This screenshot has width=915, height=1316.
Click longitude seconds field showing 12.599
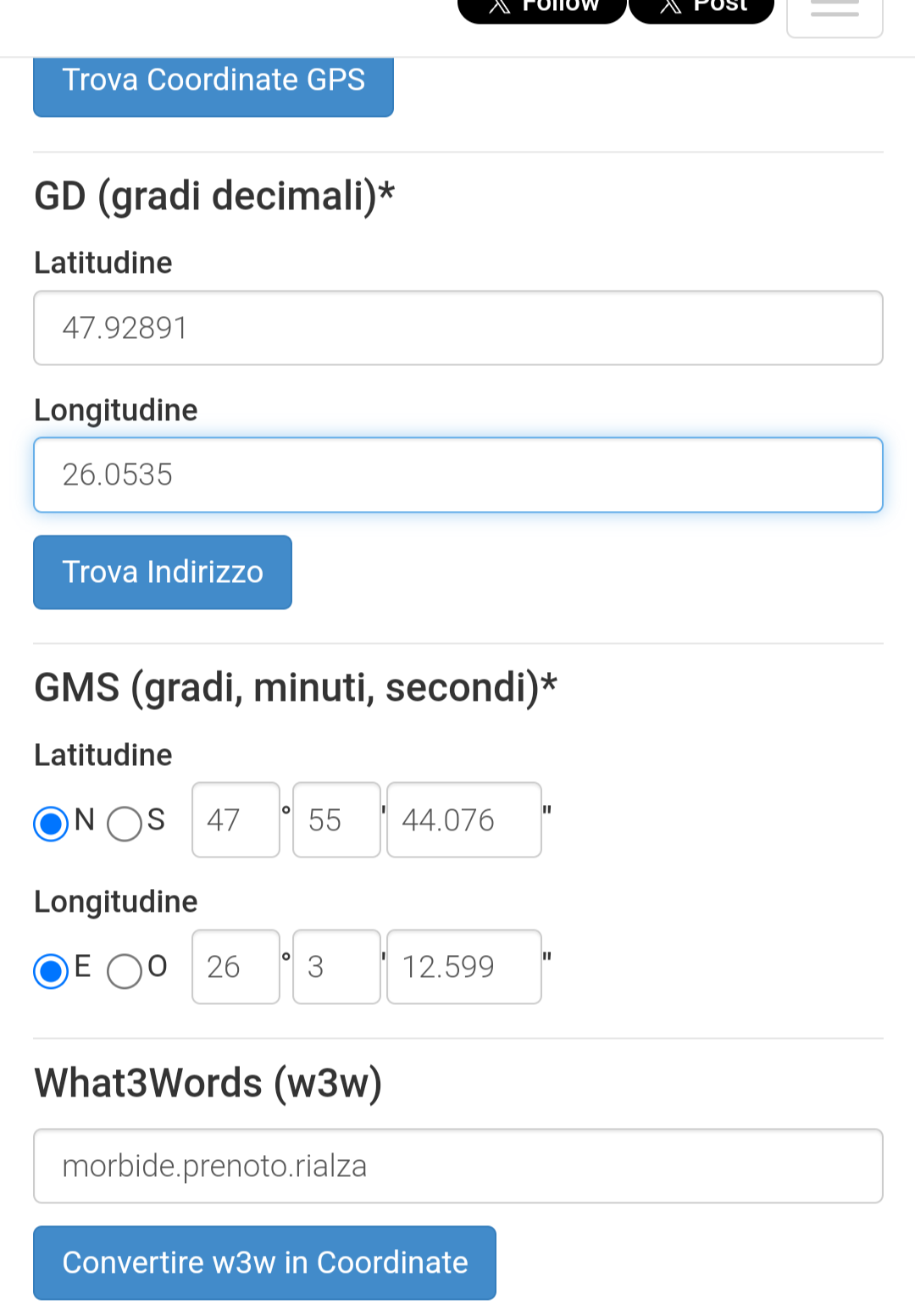(464, 967)
